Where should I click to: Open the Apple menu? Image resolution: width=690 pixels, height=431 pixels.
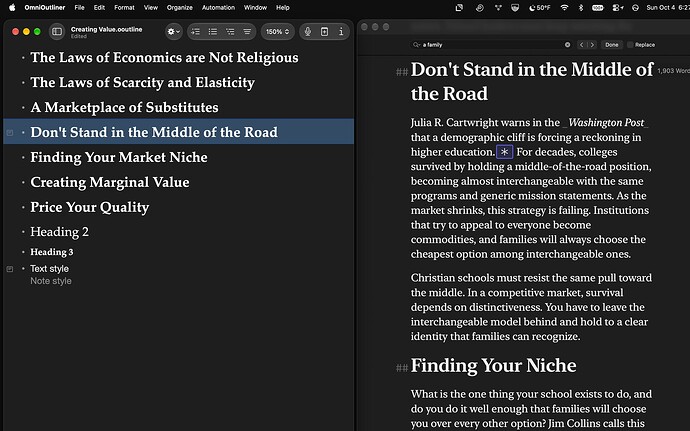pyautogui.click(x=12, y=7)
